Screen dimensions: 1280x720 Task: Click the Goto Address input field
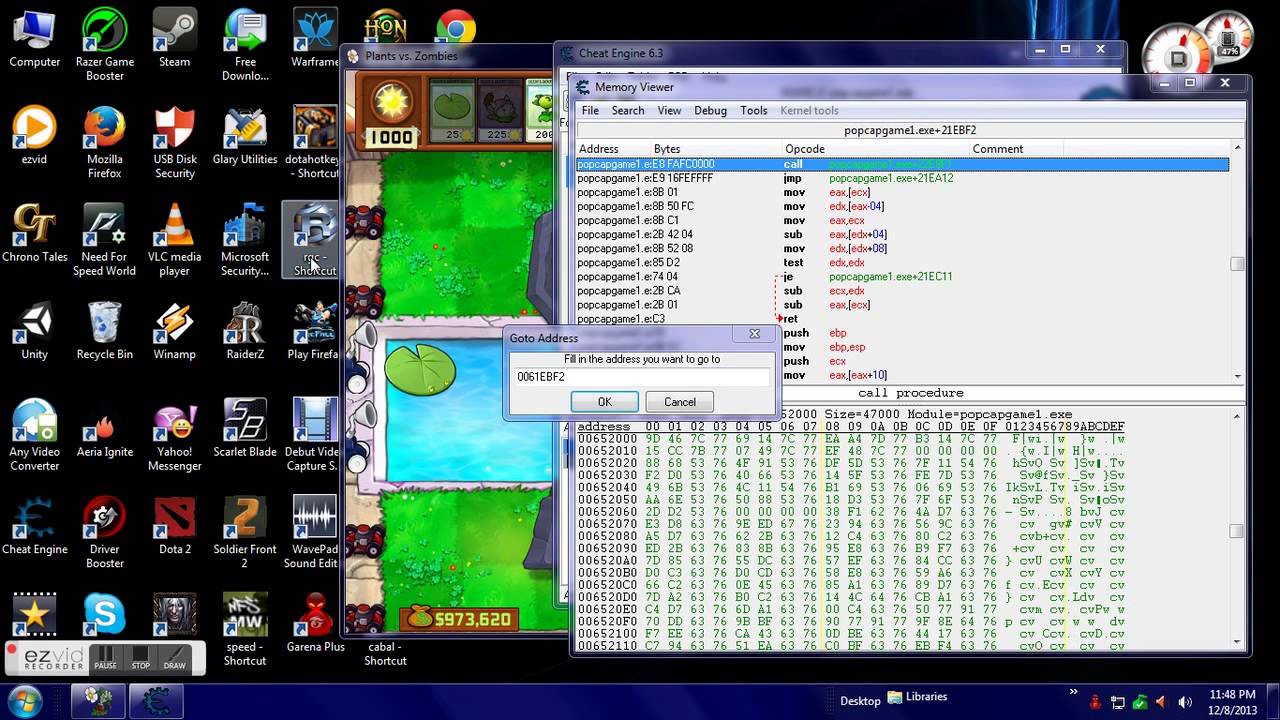641,377
